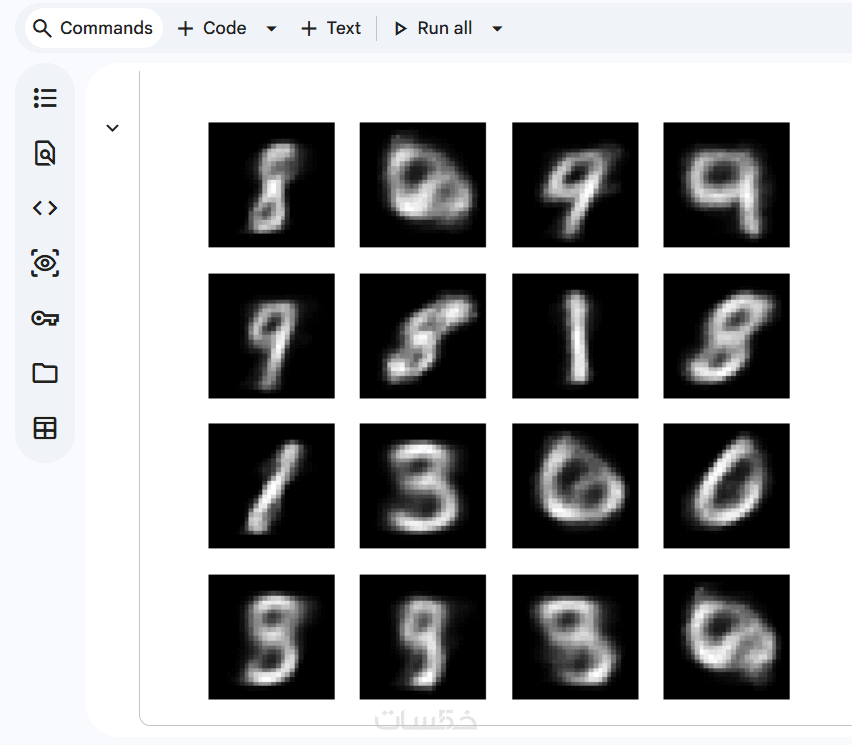The image size is (852, 745).
Task: Open the Table of contents sidebar icon
Action: [x=45, y=98]
